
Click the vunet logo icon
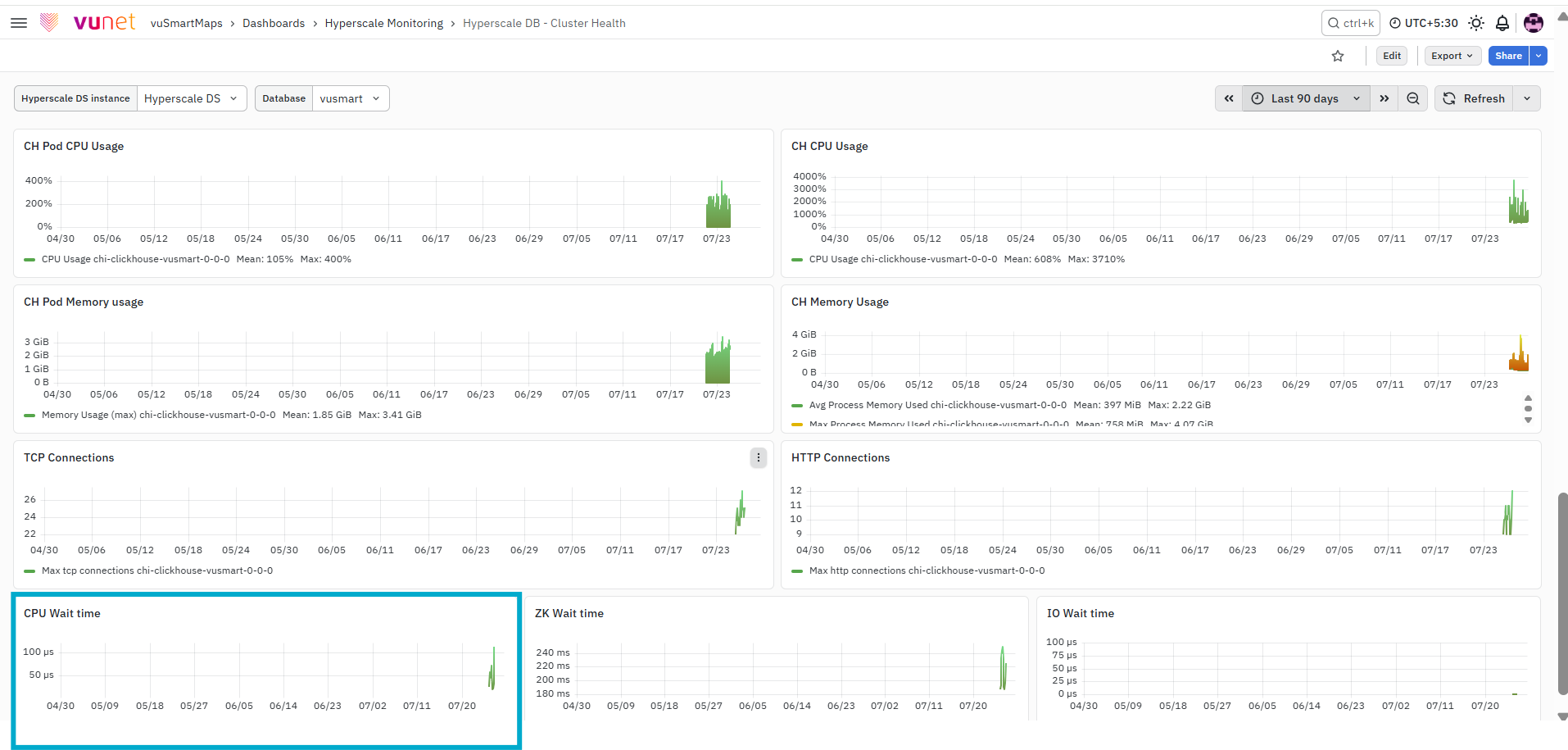(x=49, y=22)
